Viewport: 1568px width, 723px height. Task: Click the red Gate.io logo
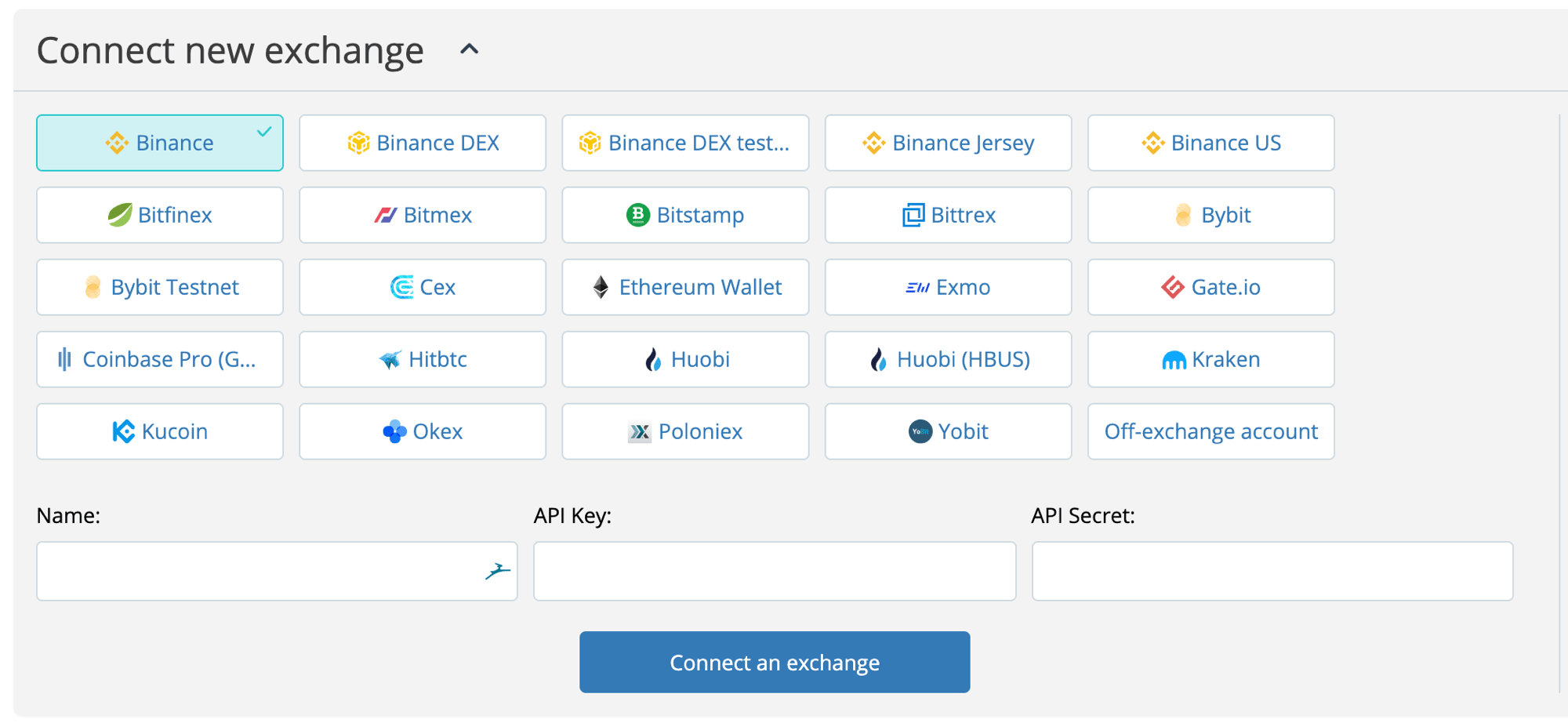point(1173,287)
